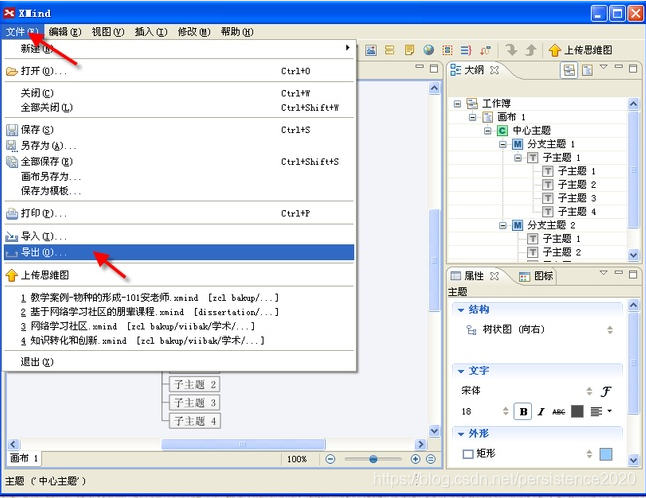Choose 保存 (Save) menu entry
Viewport: 646px width, 498px height.
point(179,130)
